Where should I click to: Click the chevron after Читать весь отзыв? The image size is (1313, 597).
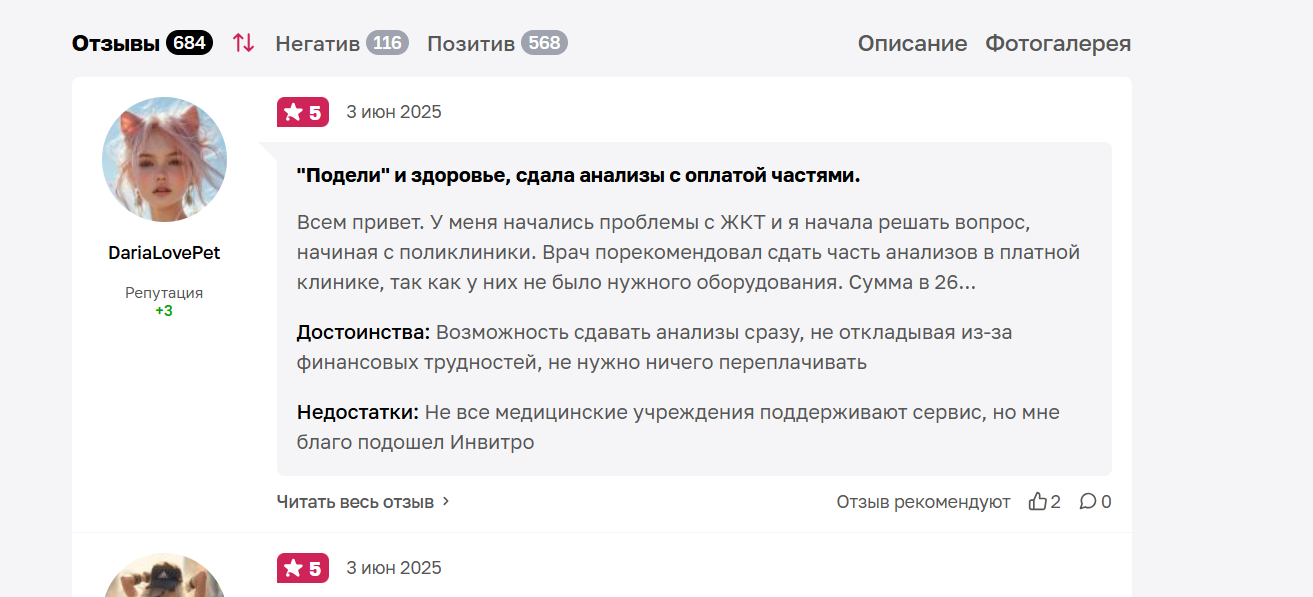click(x=446, y=501)
